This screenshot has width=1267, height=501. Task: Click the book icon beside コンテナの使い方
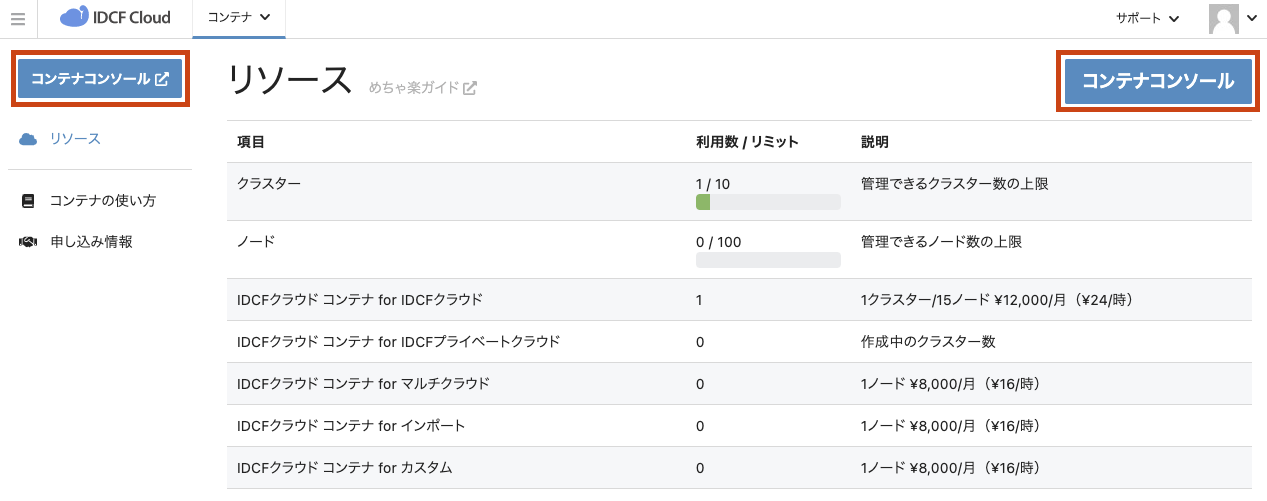click(x=28, y=201)
